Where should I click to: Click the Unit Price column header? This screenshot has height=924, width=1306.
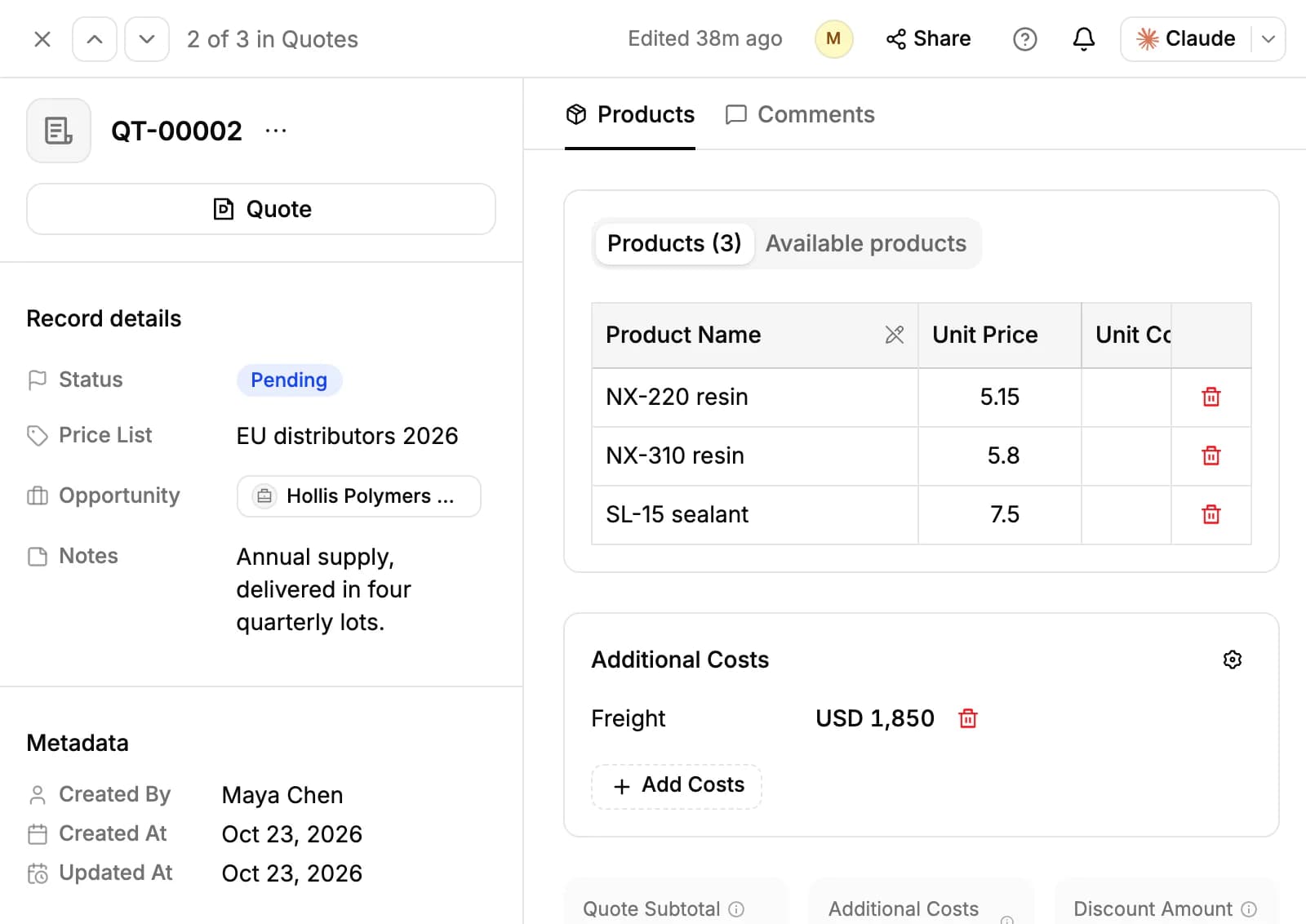tap(999, 335)
